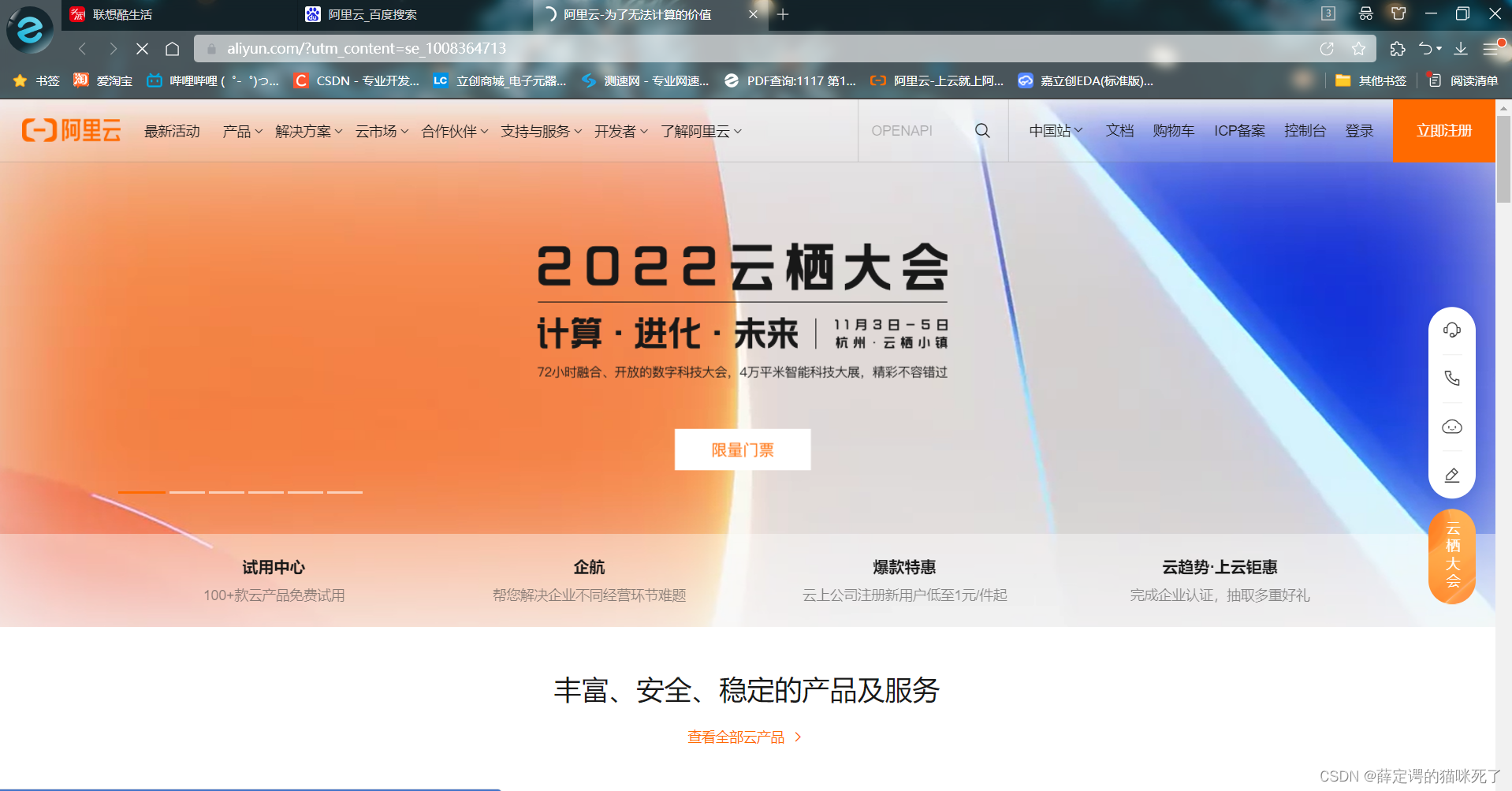Open browser main menu icon
1512x791 pixels.
coord(1491,49)
